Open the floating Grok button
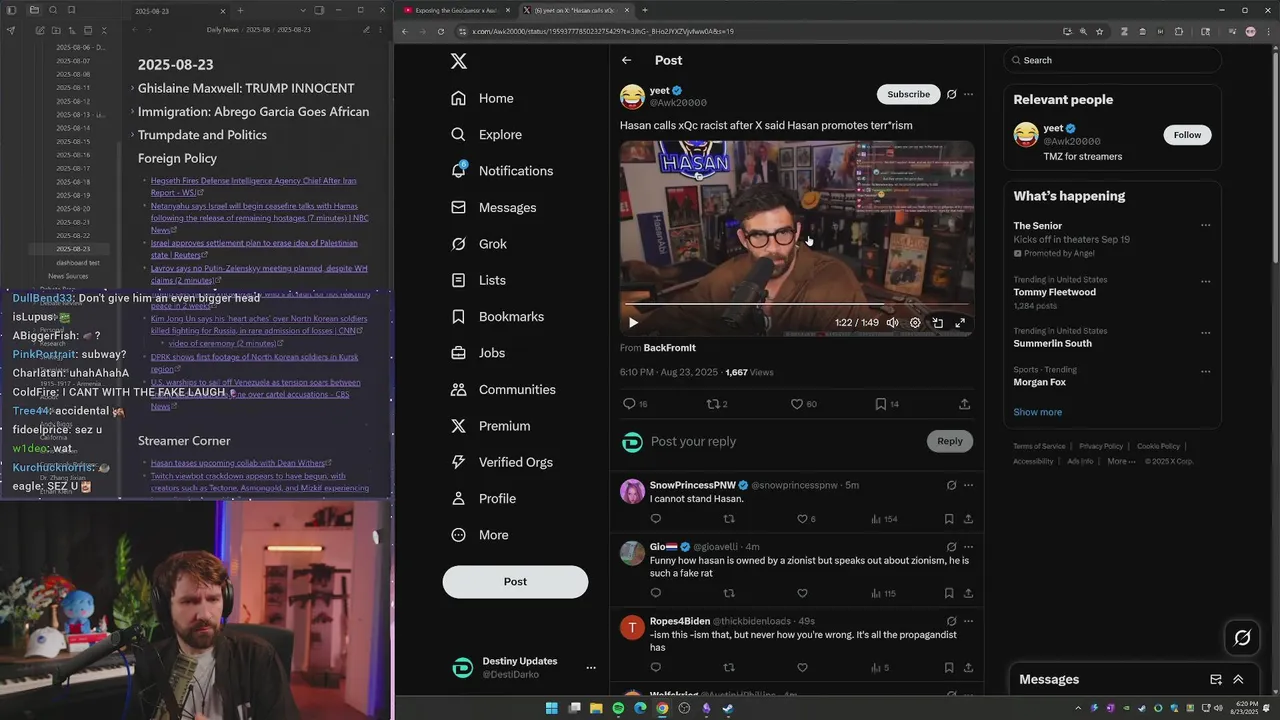The width and height of the screenshot is (1280, 720). 1243,637
